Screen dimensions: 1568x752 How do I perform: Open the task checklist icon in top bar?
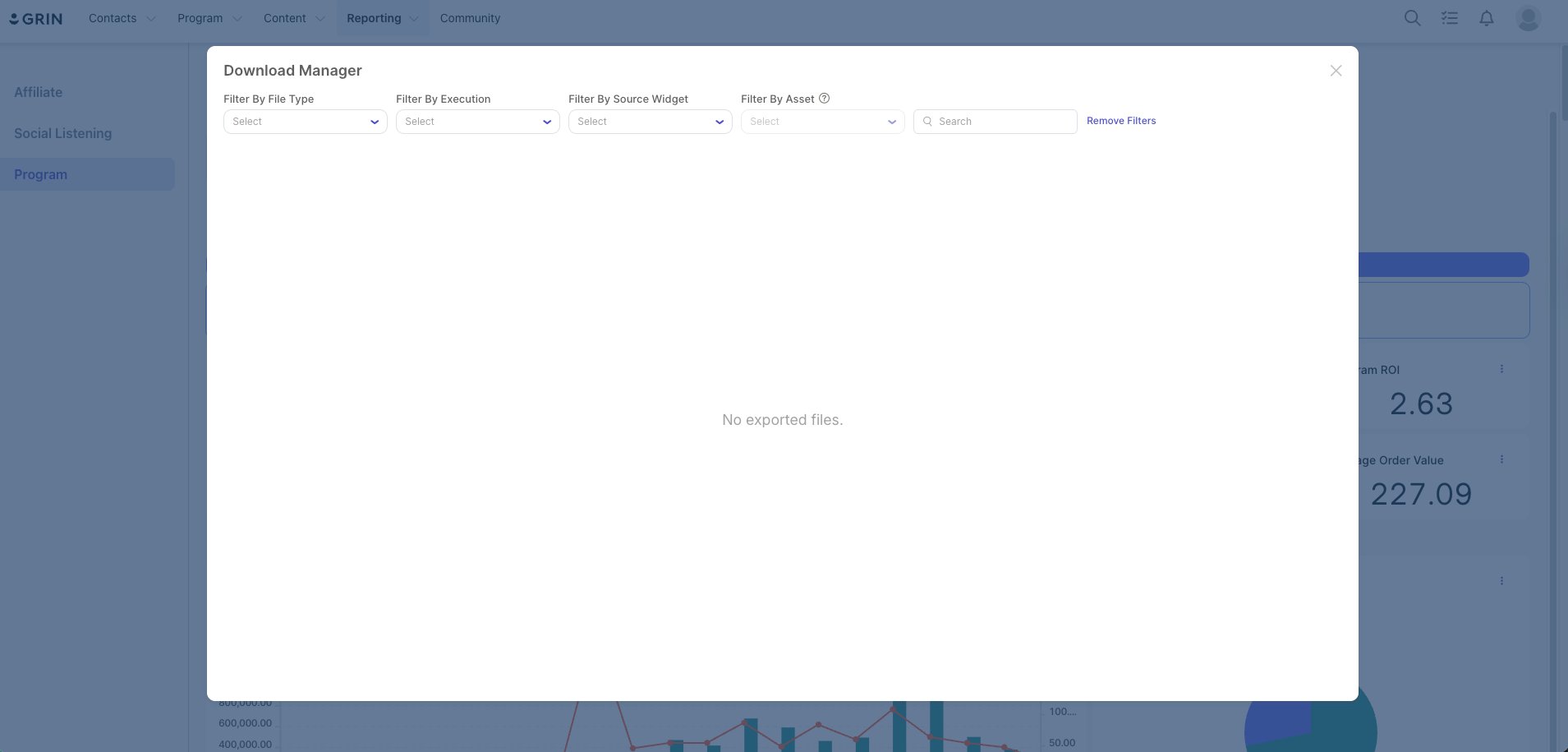pos(1450,18)
